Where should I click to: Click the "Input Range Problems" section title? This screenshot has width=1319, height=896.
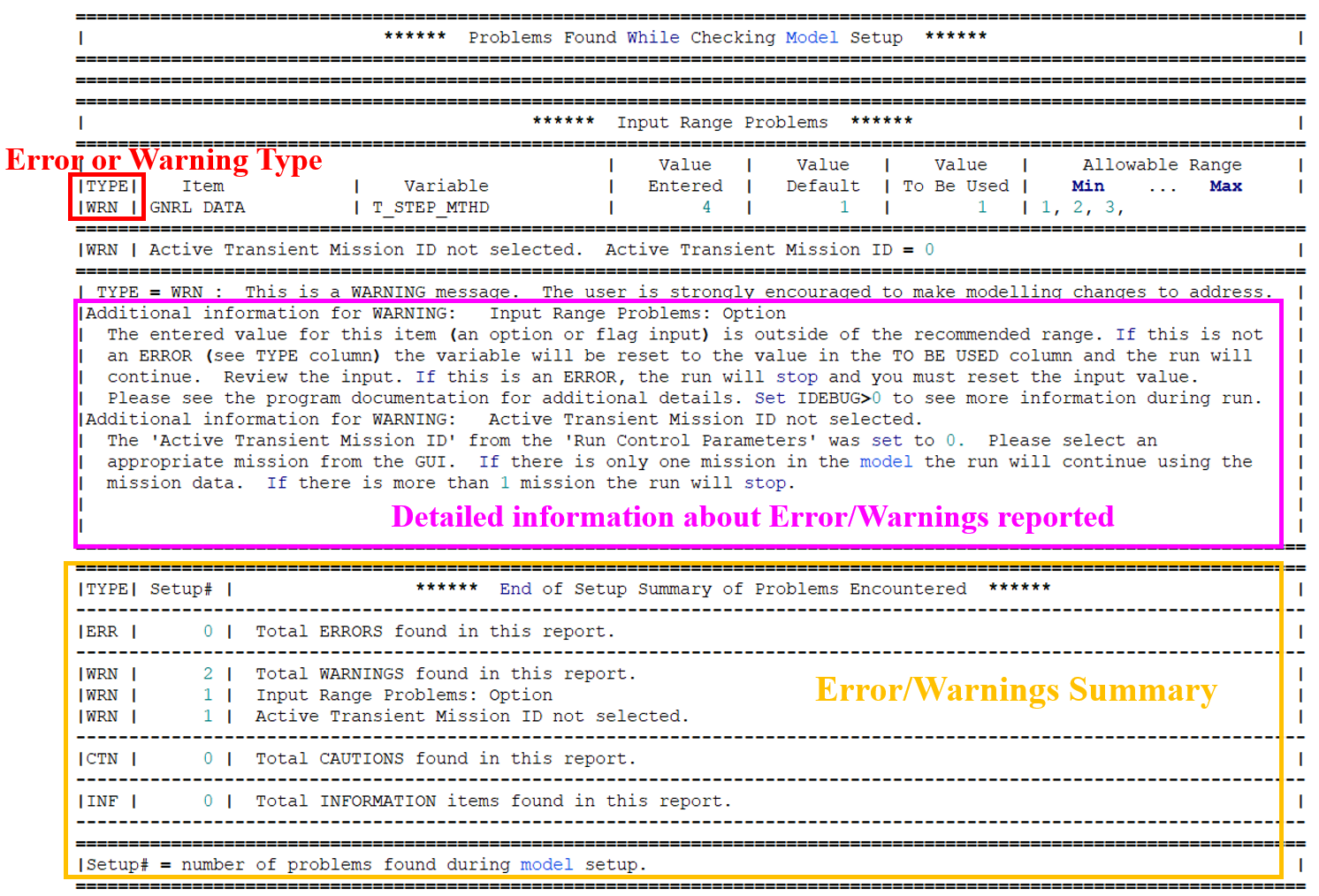pyautogui.click(x=722, y=123)
